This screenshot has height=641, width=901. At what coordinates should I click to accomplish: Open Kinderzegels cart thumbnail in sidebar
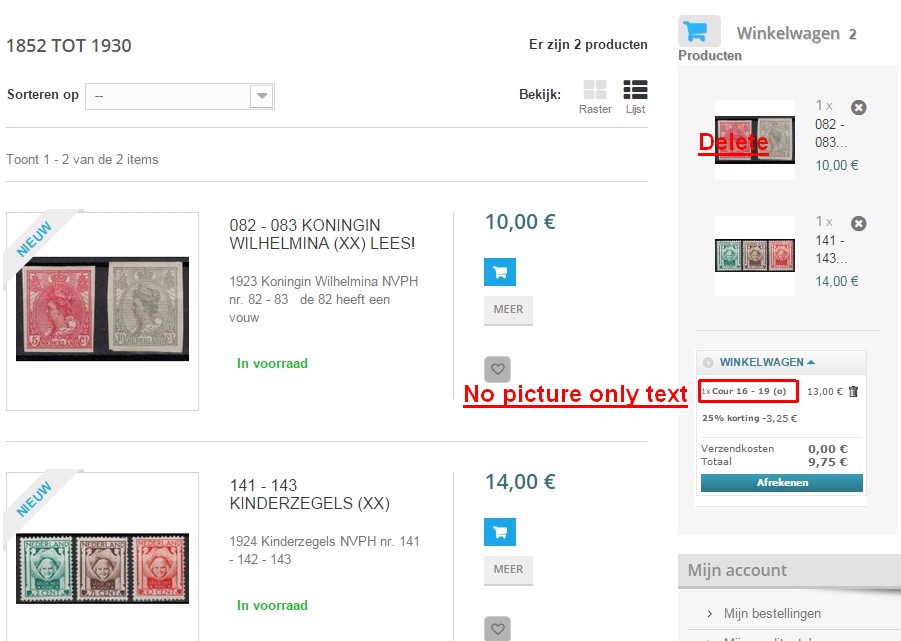(x=755, y=255)
